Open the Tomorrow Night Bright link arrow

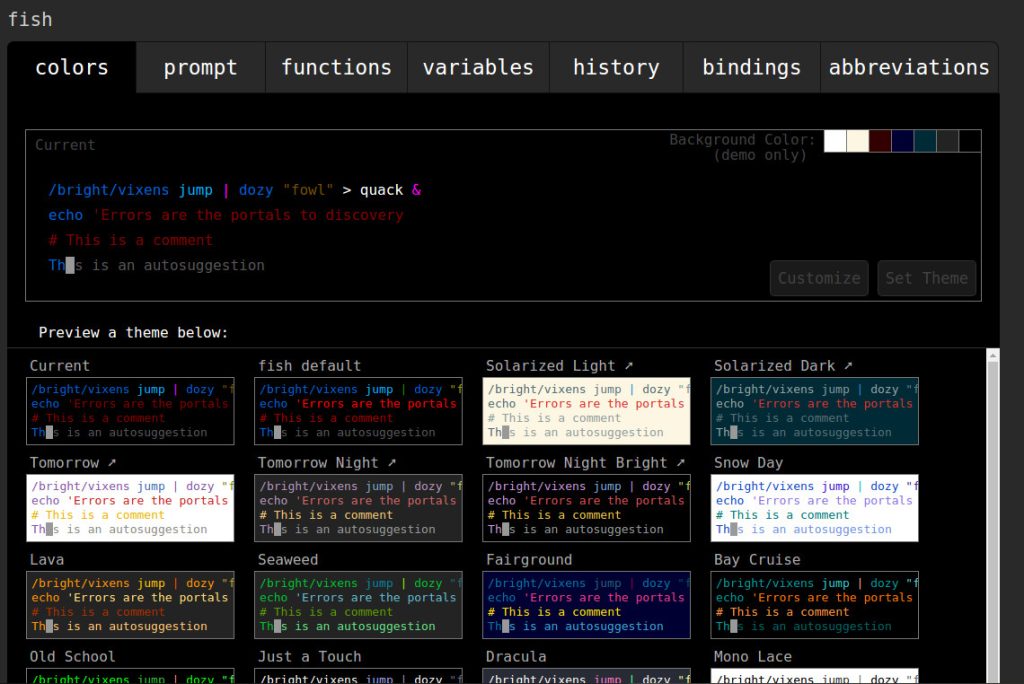(x=680, y=463)
